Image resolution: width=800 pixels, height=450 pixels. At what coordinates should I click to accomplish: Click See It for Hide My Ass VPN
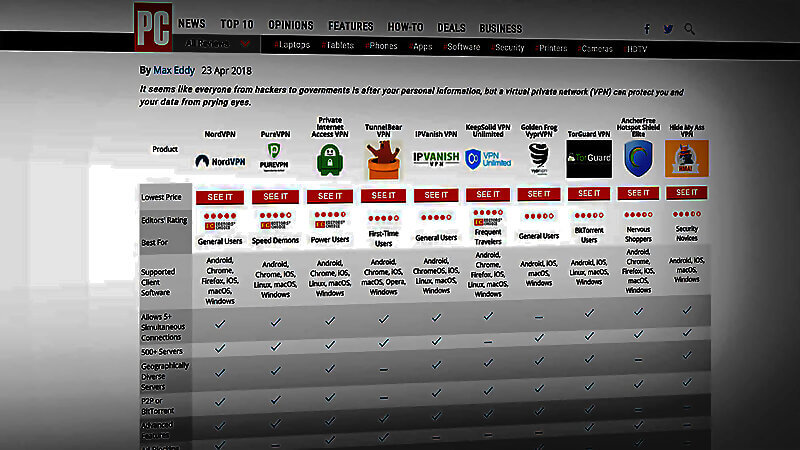(687, 192)
